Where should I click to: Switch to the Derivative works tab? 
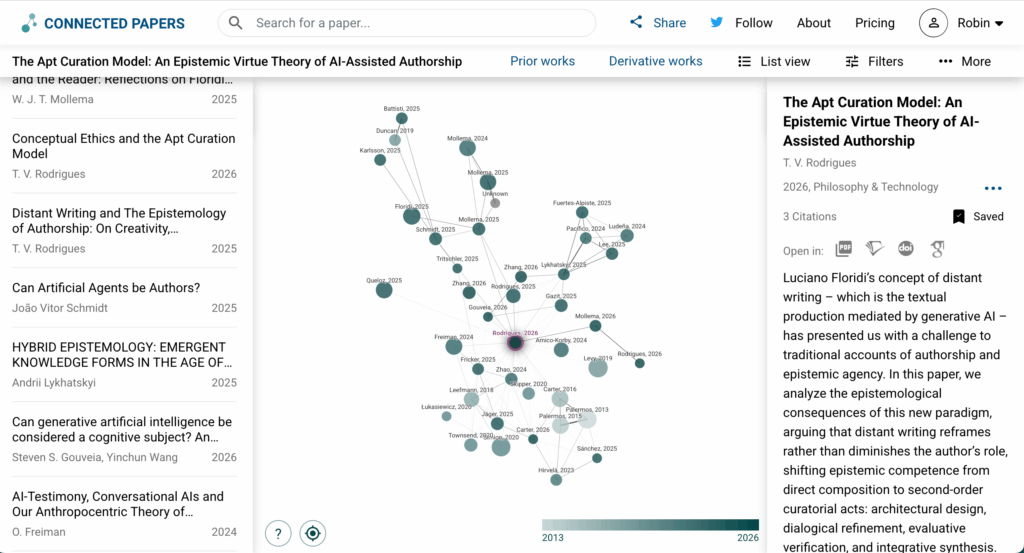coord(655,61)
